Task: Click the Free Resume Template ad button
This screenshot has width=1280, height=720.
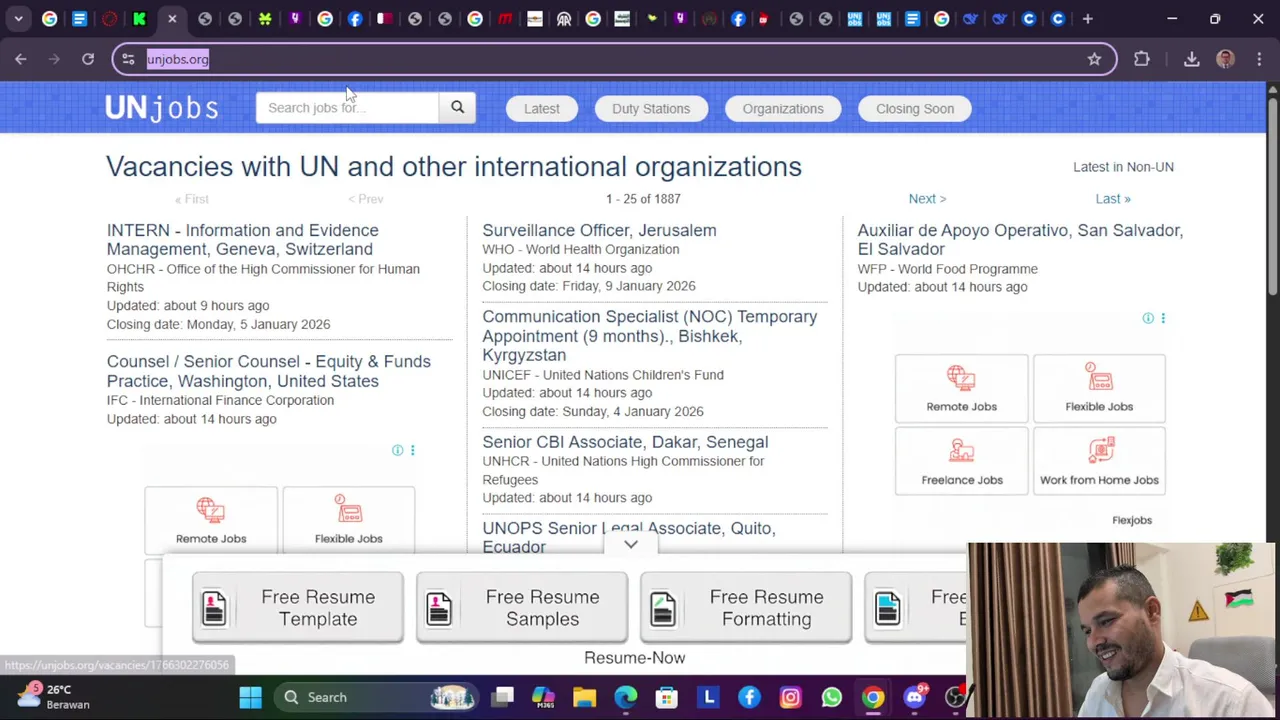Action: point(297,608)
